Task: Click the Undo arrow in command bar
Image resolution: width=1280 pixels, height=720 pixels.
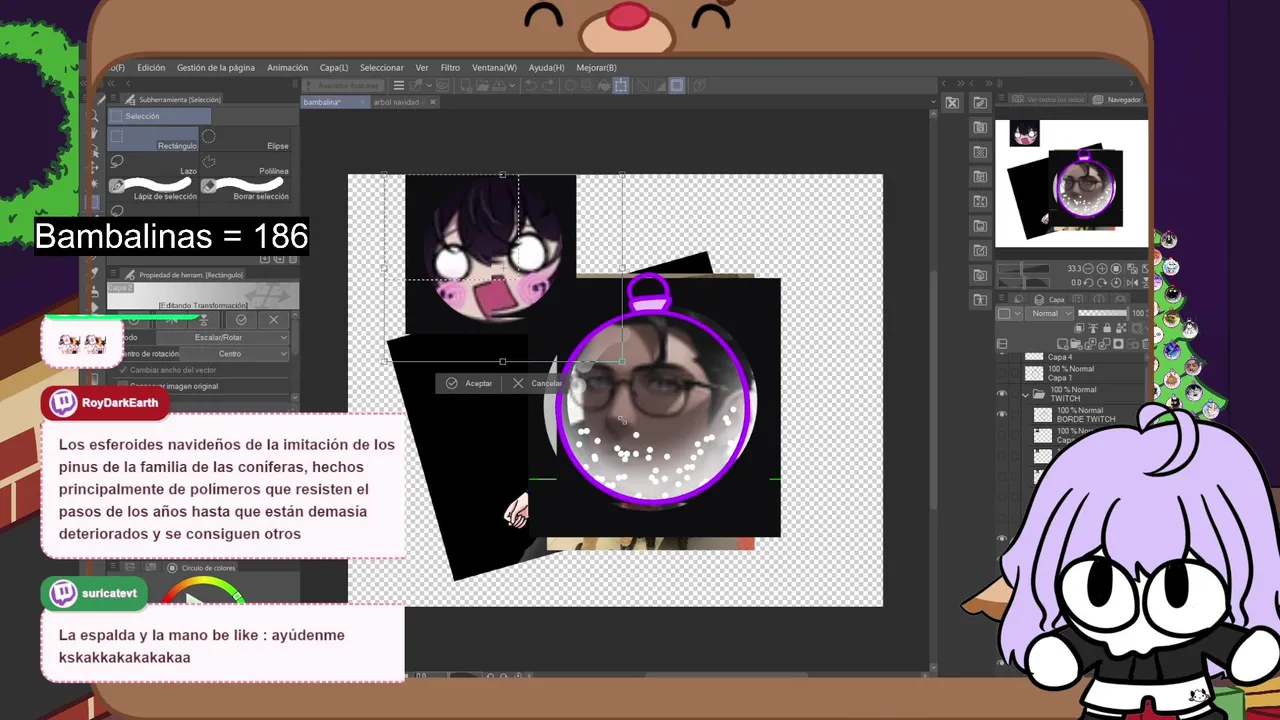Action: pos(533,86)
